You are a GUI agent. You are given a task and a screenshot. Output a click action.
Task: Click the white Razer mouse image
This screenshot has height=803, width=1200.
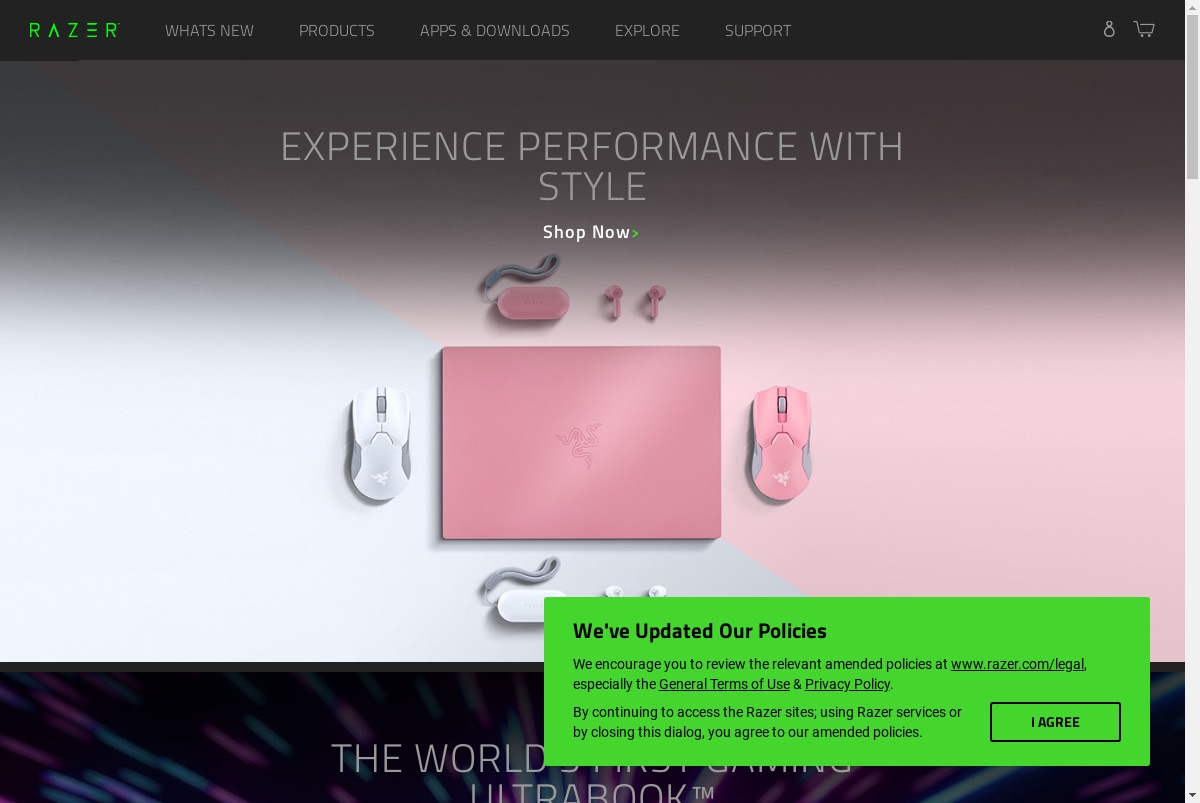coord(381,444)
